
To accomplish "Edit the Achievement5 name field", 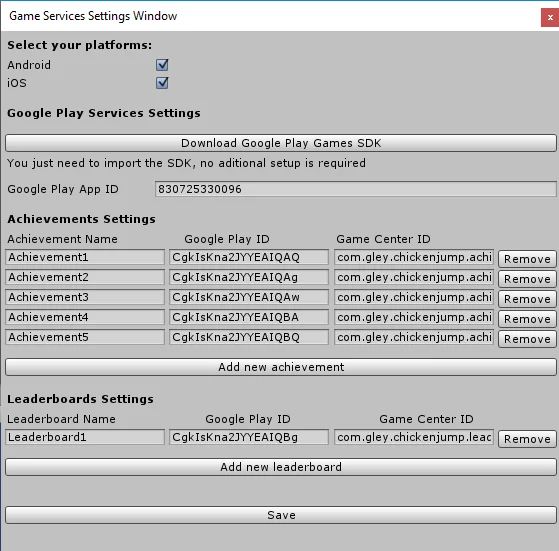I will coord(85,337).
